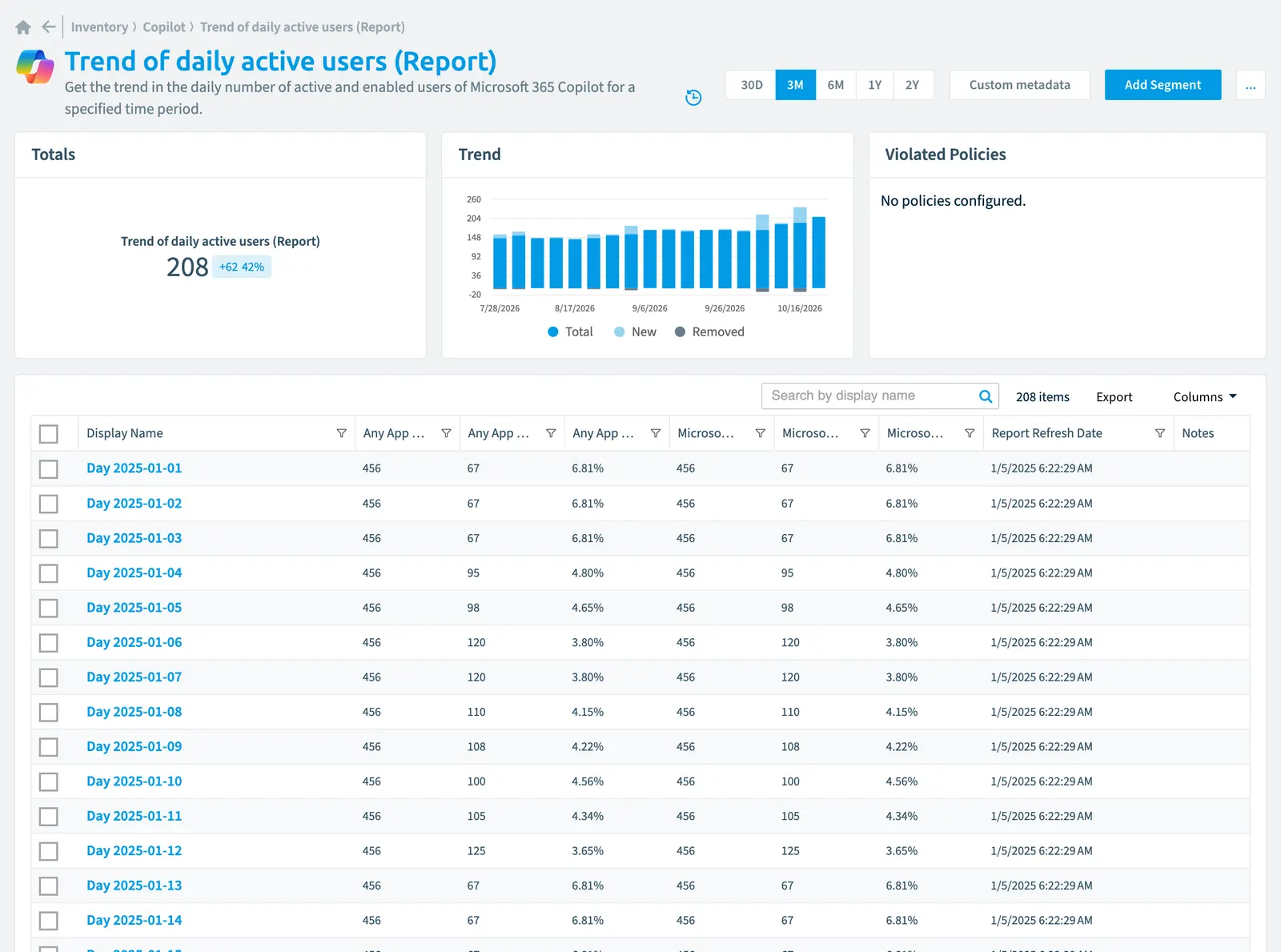Open the Day 2025-01-08 link
Viewport: 1281px width, 952px height.
coord(135,712)
